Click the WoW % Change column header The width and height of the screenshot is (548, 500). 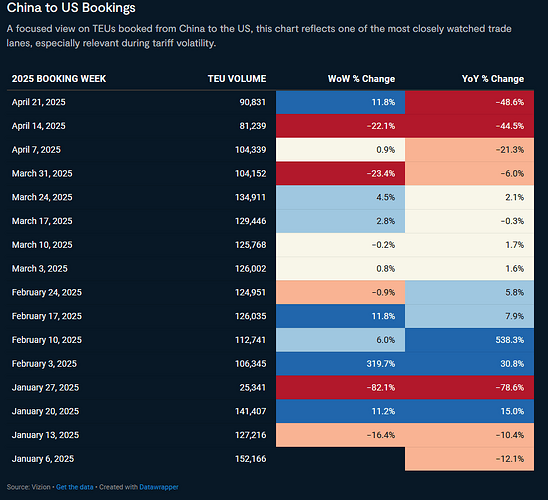361,79
